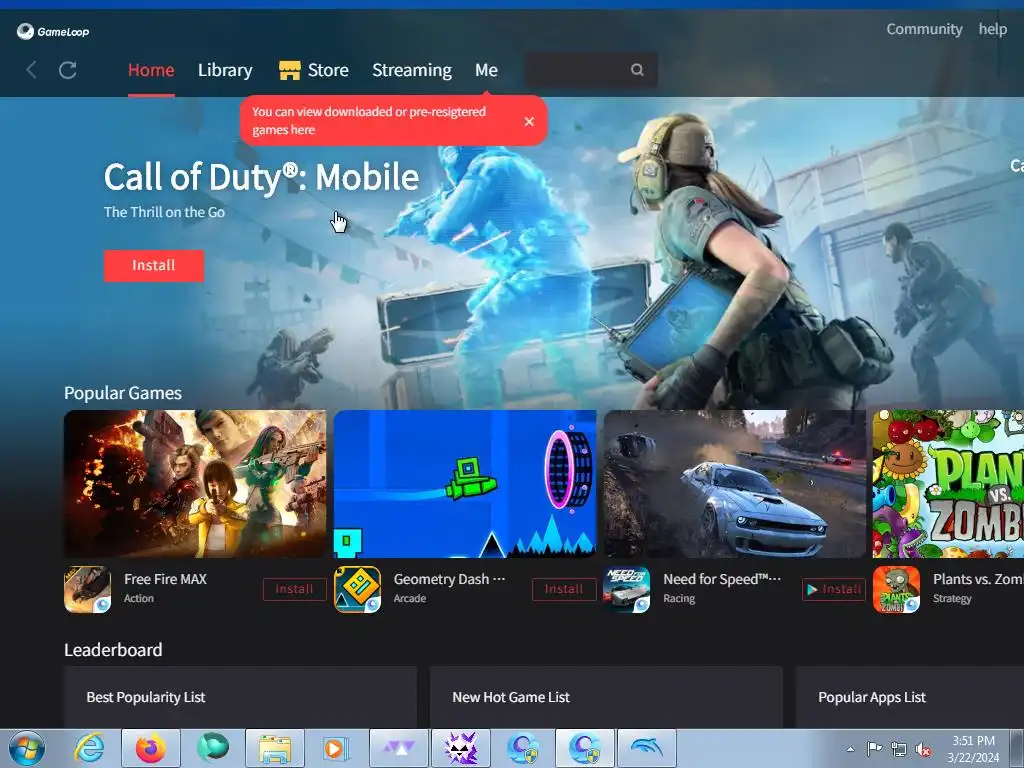Click the Popular Games heading

(123, 393)
